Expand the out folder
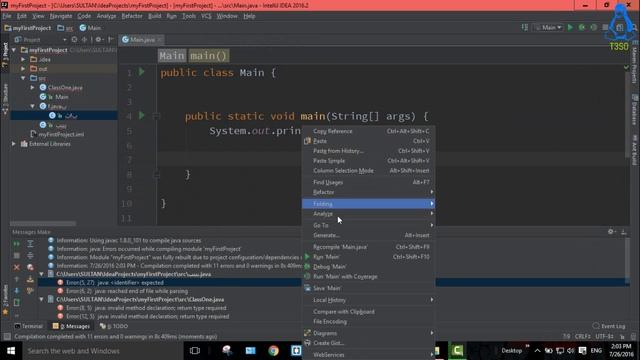This screenshot has height=360, width=640. pyautogui.click(x=23, y=69)
